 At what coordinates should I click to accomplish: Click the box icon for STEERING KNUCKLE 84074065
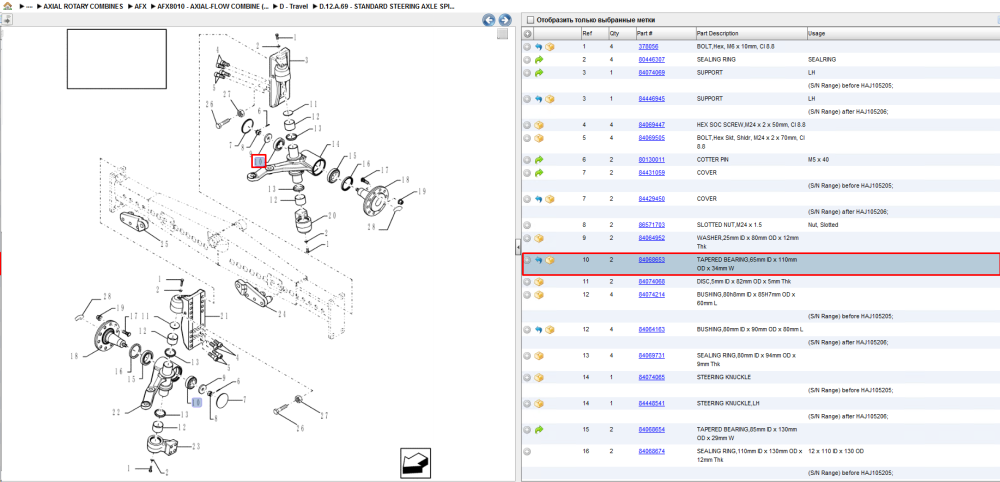coord(539,377)
